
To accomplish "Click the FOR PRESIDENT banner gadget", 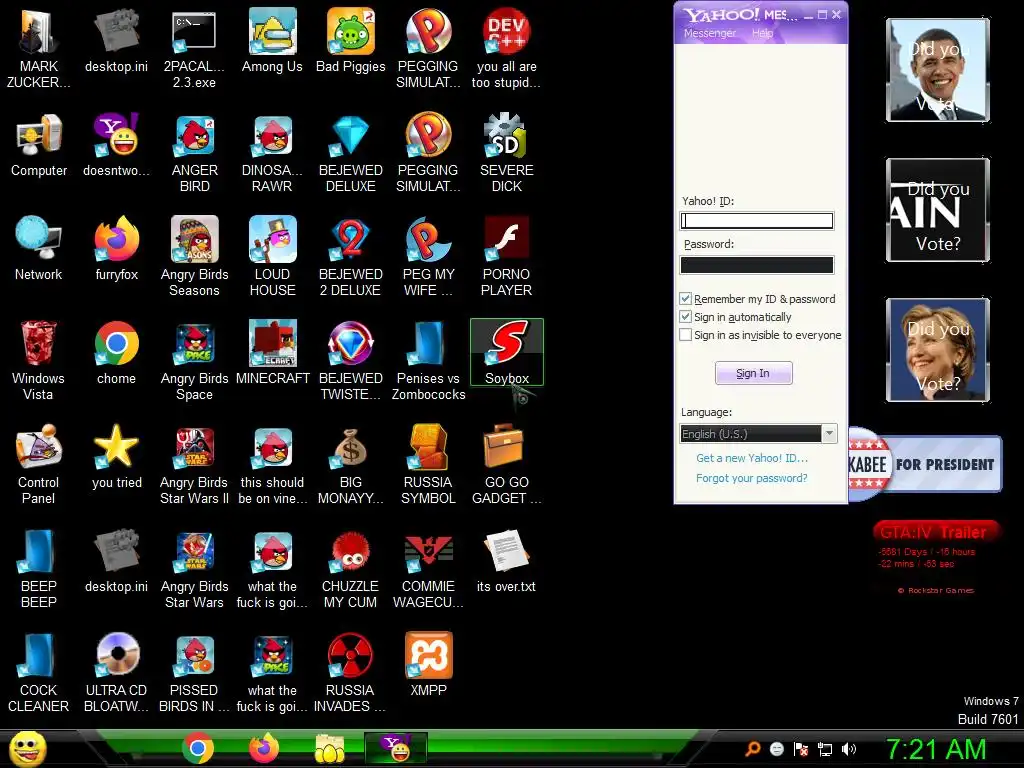I will pyautogui.click(x=925, y=464).
